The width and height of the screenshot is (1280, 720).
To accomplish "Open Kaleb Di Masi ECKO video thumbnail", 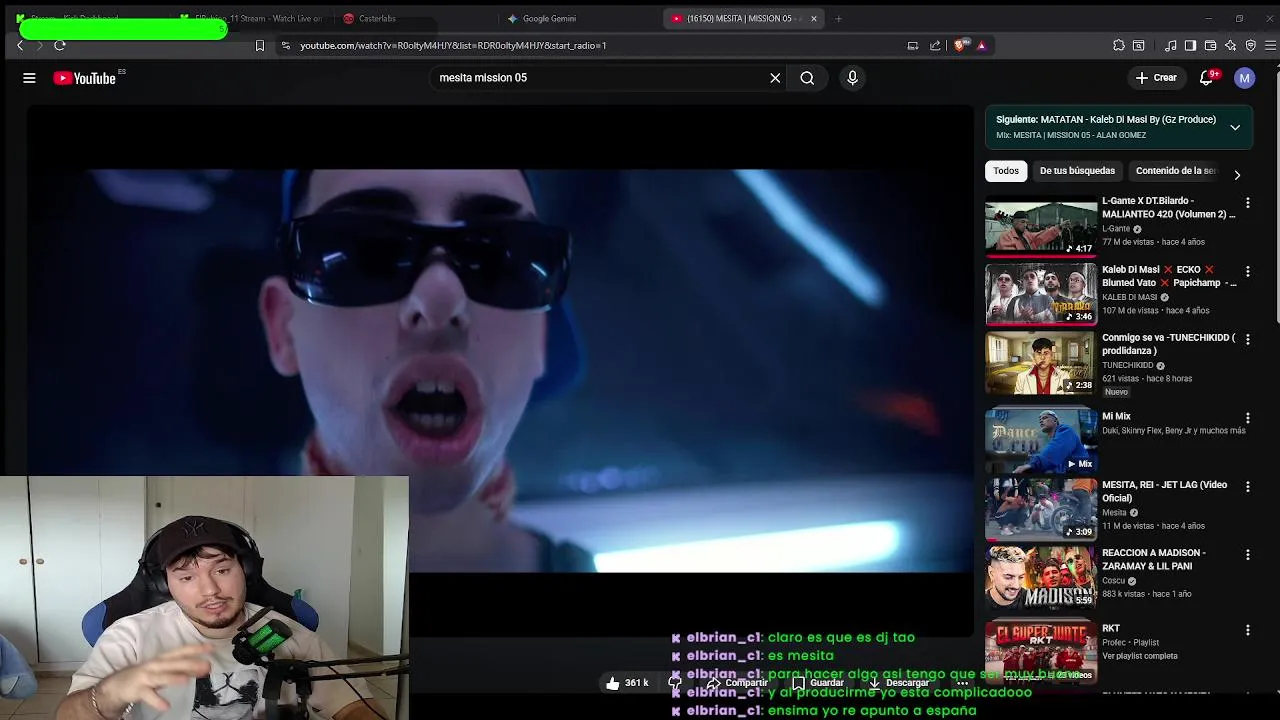I will pyautogui.click(x=1041, y=296).
